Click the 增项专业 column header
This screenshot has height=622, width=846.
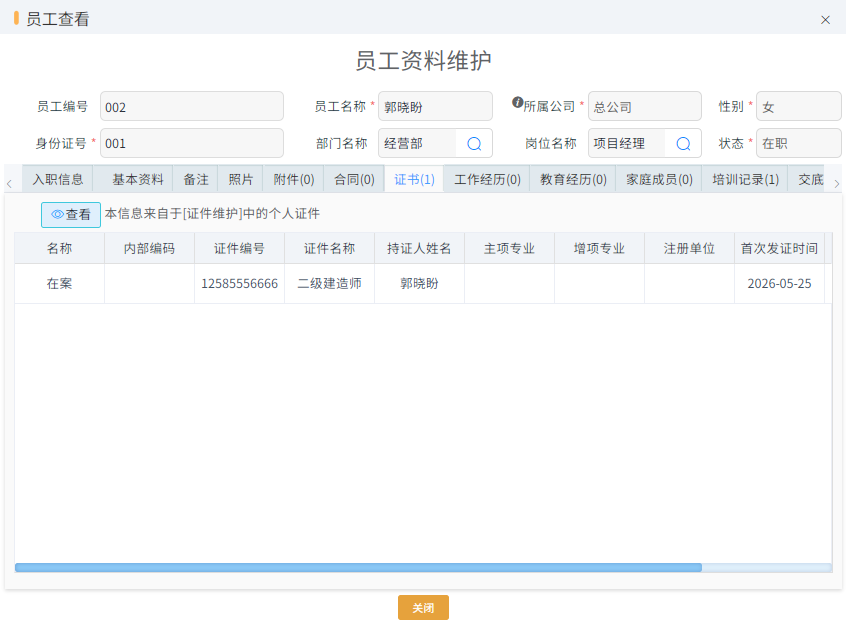point(599,248)
